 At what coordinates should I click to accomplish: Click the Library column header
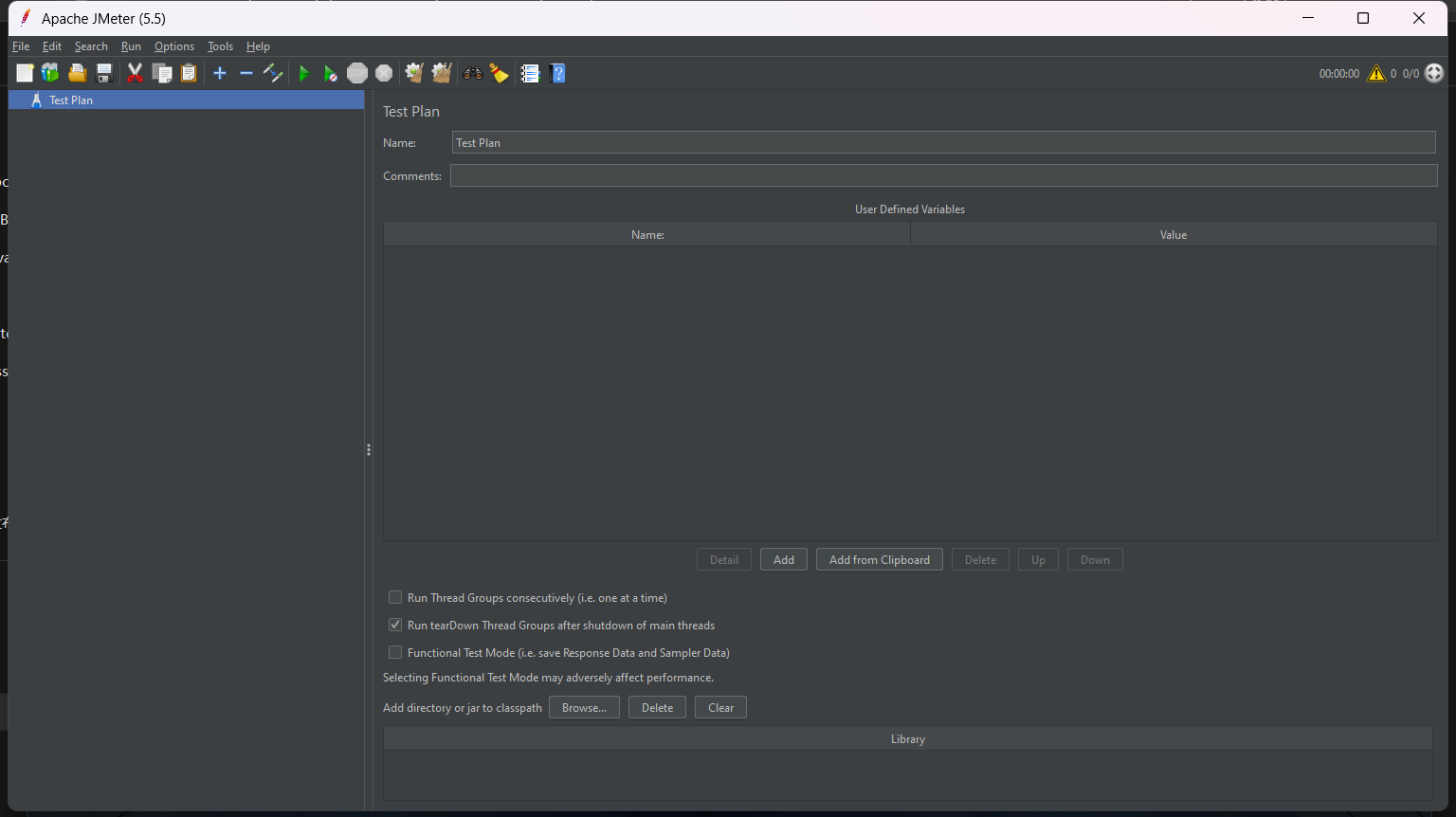[908, 739]
